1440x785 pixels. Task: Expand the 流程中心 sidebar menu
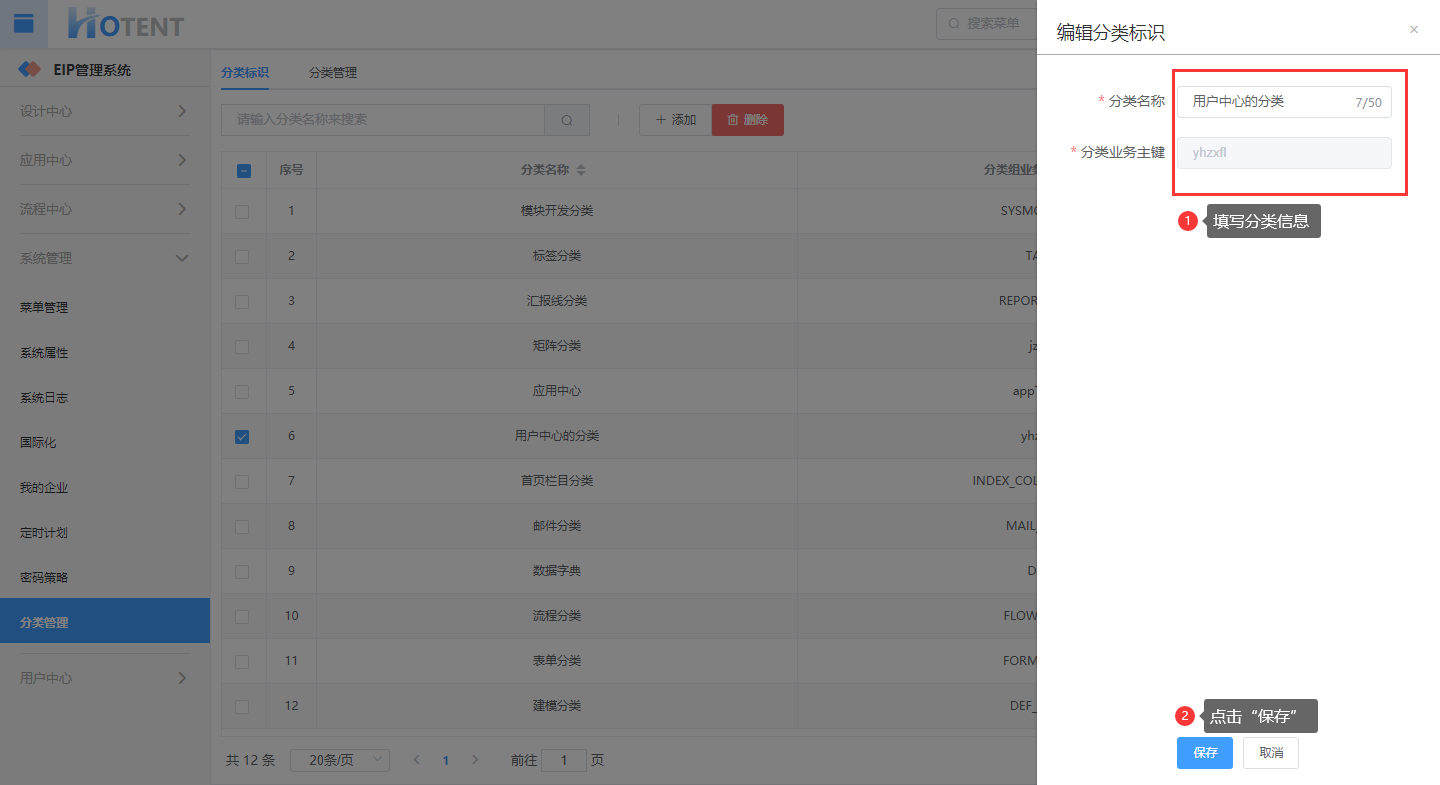coord(105,209)
